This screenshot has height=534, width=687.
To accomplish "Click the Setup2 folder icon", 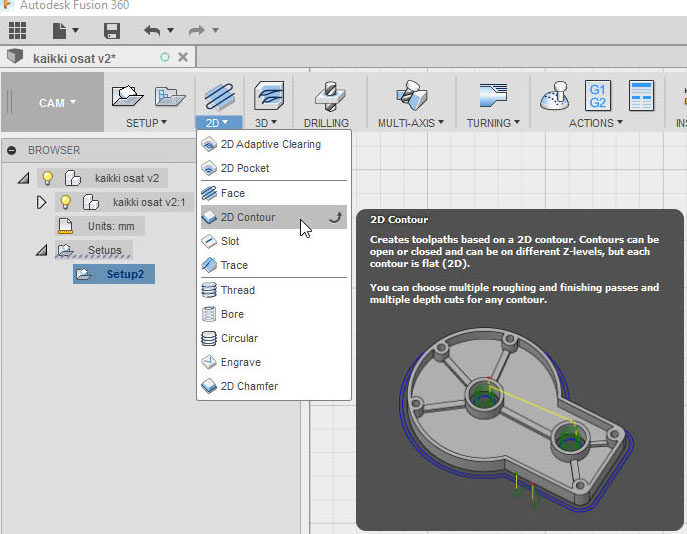I will 84,274.
